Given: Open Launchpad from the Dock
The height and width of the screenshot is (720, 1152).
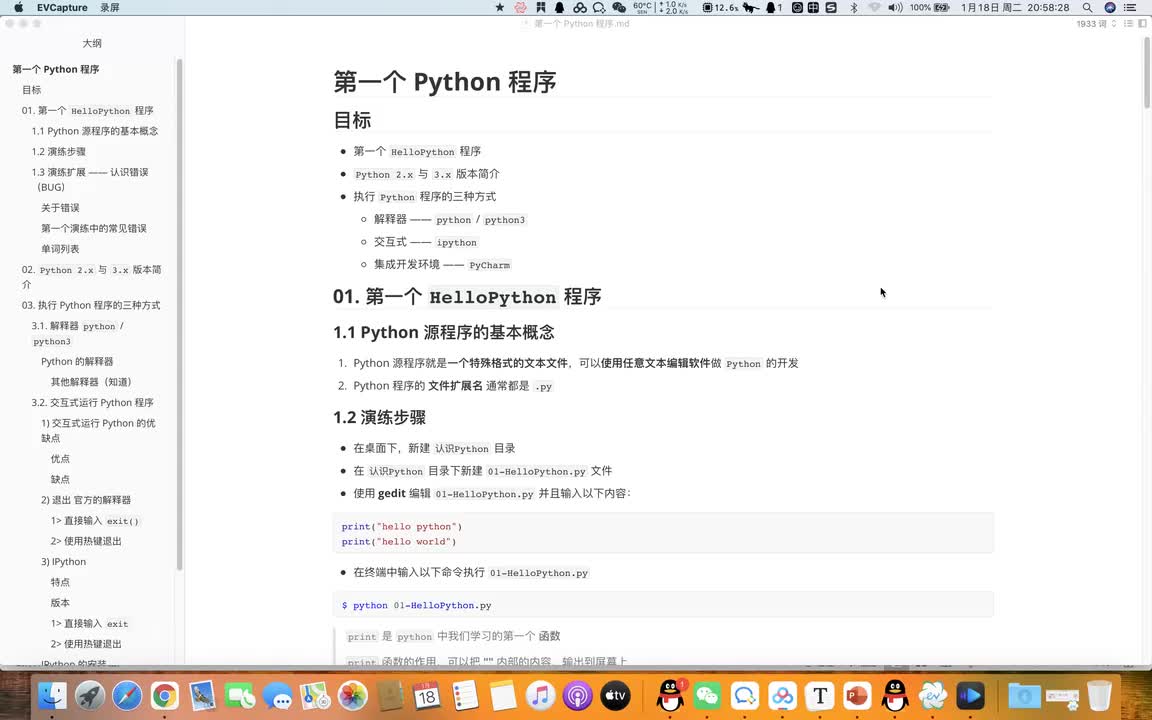Looking at the screenshot, I should coord(90,695).
